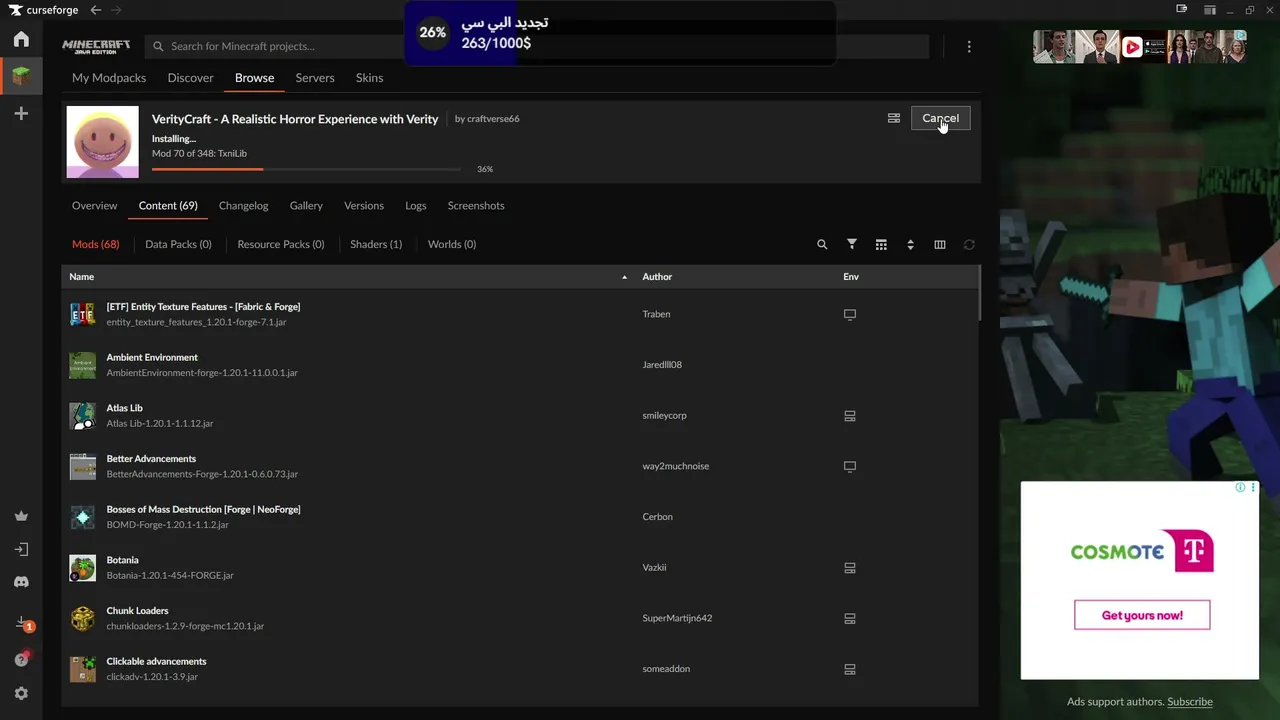Click the environment icon in someaddon row
The image size is (1280, 720).
pyautogui.click(x=850, y=669)
